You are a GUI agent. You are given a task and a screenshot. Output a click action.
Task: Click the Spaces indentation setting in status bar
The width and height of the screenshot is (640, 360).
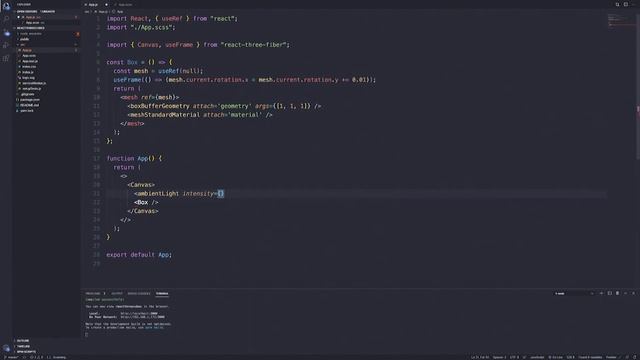[499, 357]
